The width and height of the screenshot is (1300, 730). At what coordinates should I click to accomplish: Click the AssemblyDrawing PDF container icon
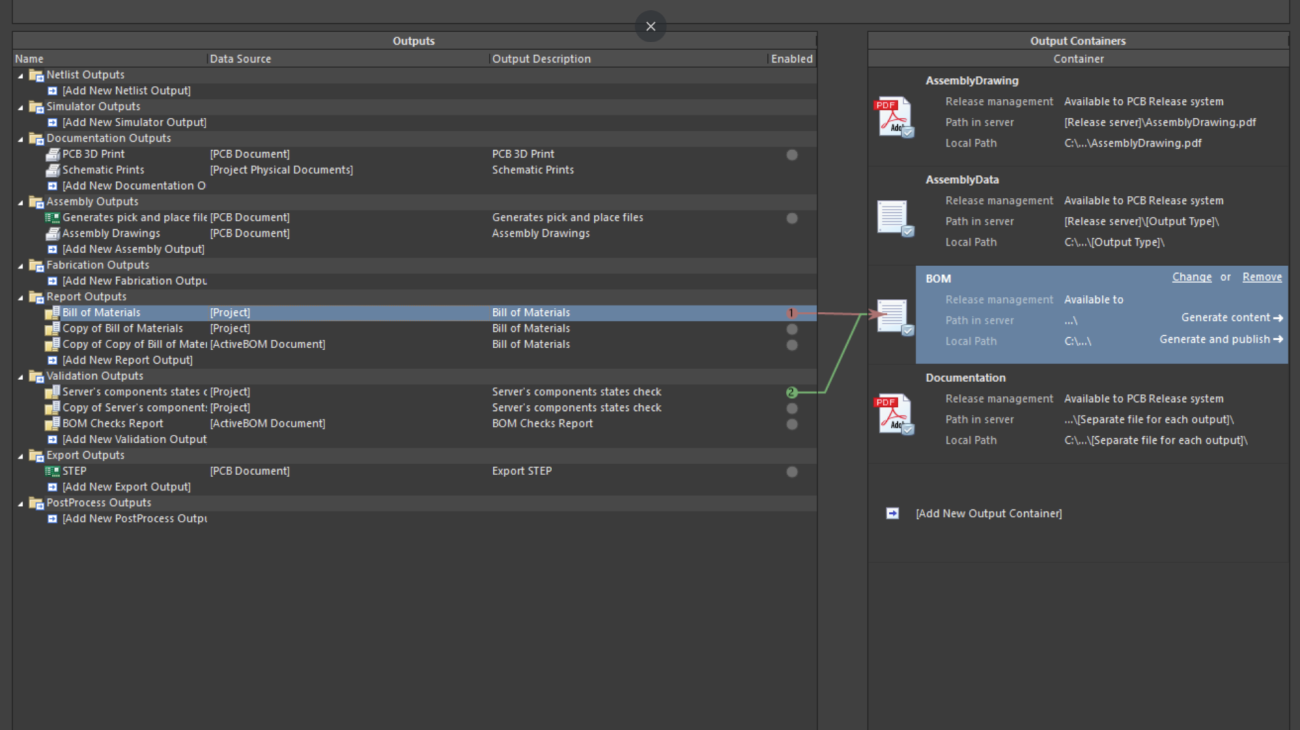pyautogui.click(x=893, y=117)
